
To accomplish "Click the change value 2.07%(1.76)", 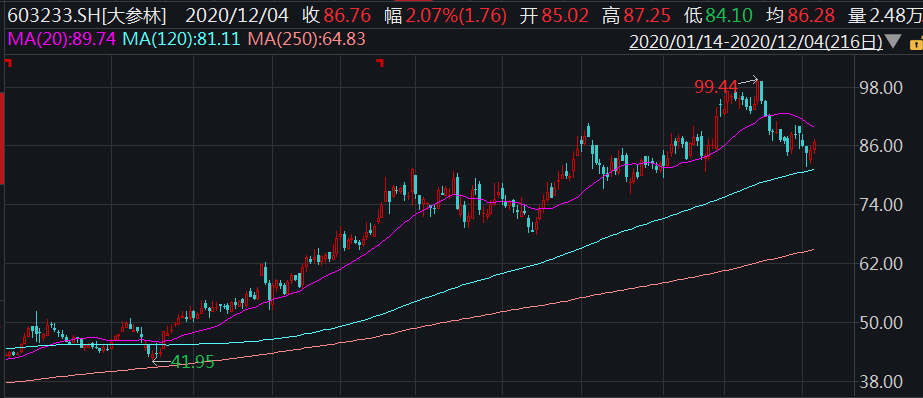I will tap(457, 15).
